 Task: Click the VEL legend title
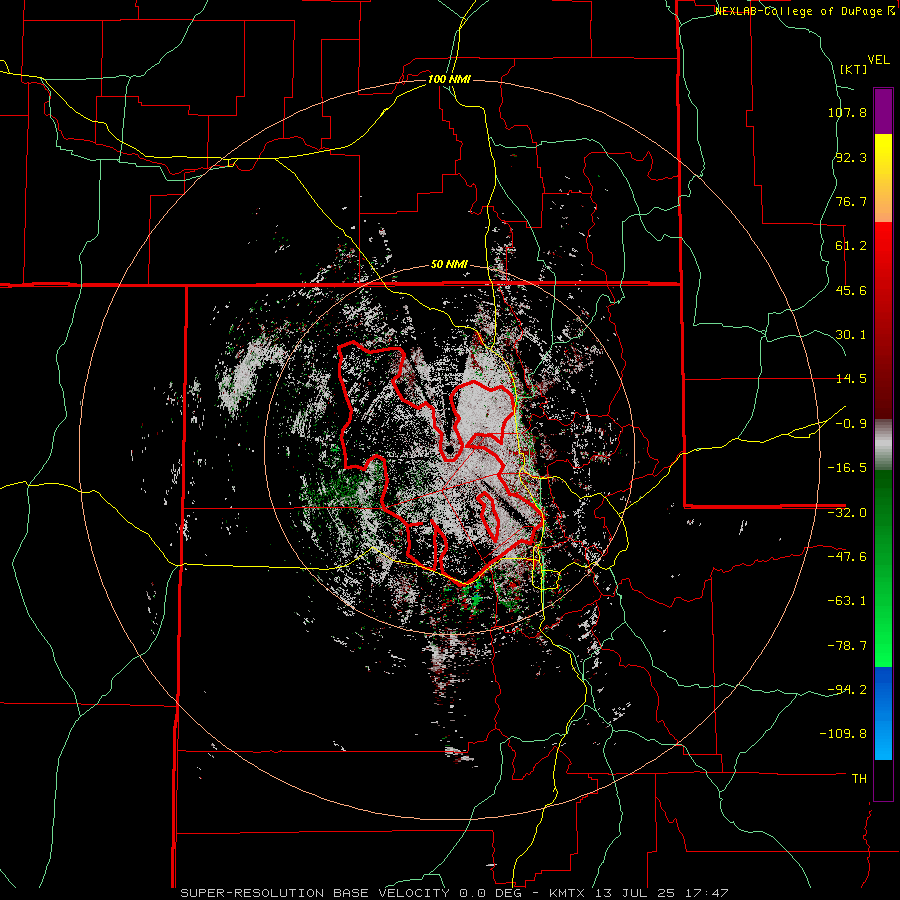(x=878, y=60)
